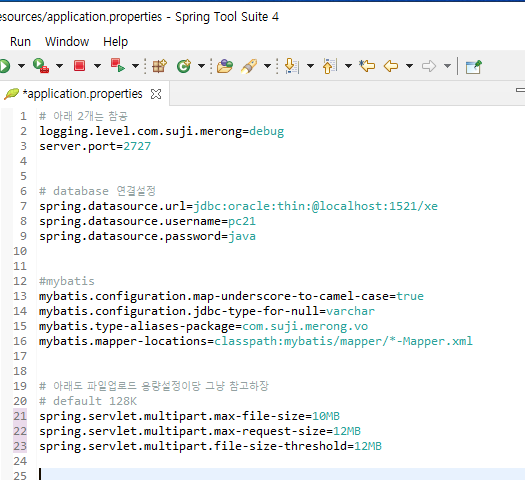
Task: Click the Forward navigation arrow
Action: (x=429, y=66)
